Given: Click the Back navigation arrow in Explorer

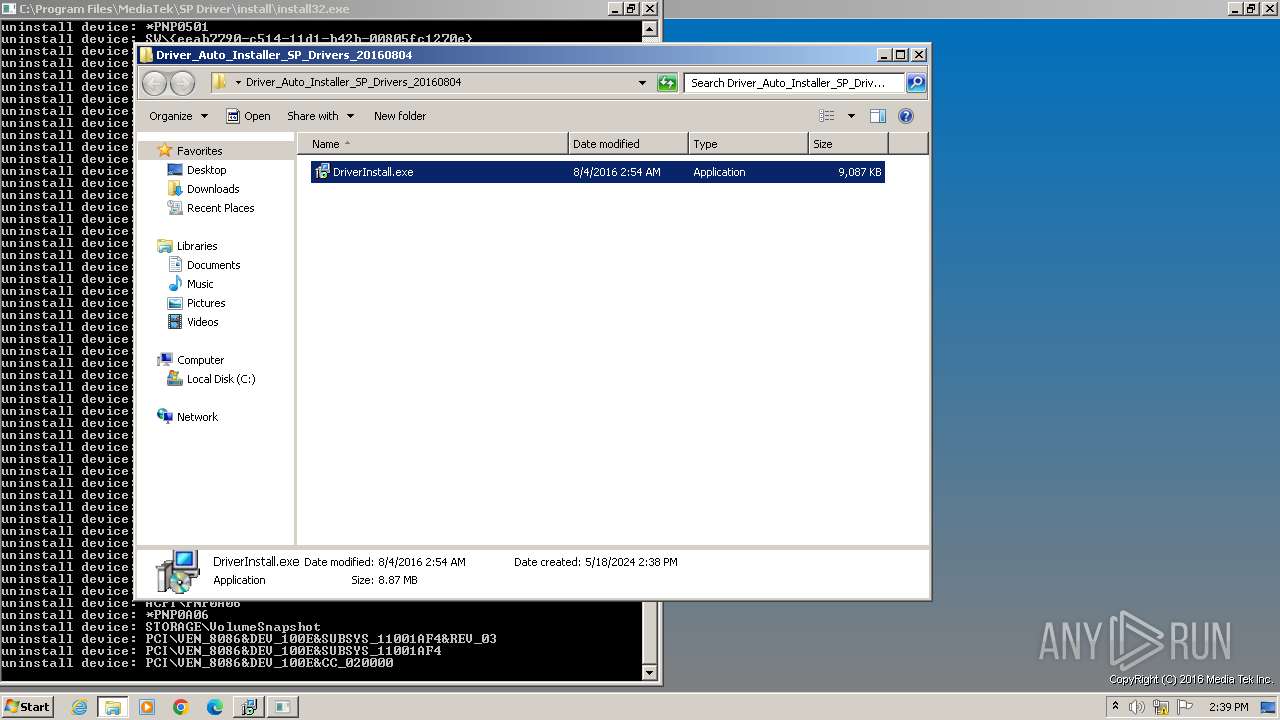Looking at the screenshot, I should point(154,83).
